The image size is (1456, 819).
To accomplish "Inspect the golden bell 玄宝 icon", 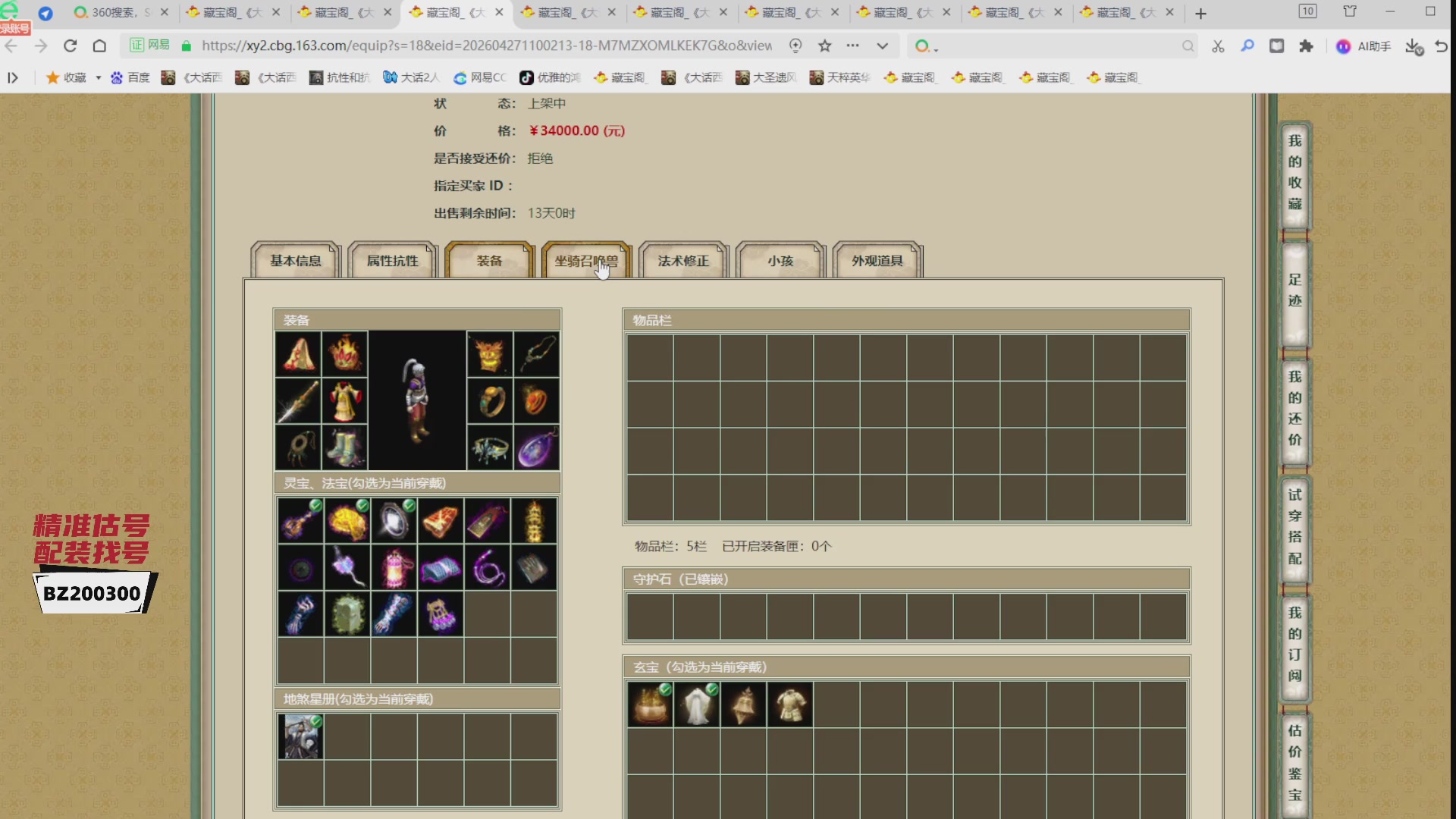I will (x=743, y=704).
